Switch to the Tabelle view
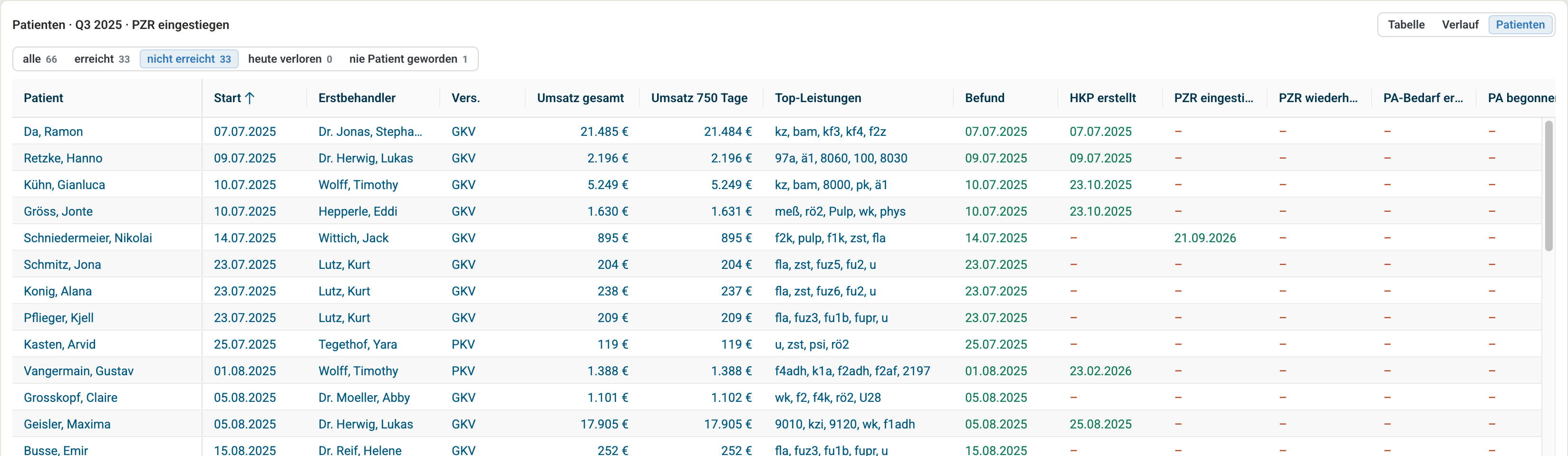 click(1405, 25)
